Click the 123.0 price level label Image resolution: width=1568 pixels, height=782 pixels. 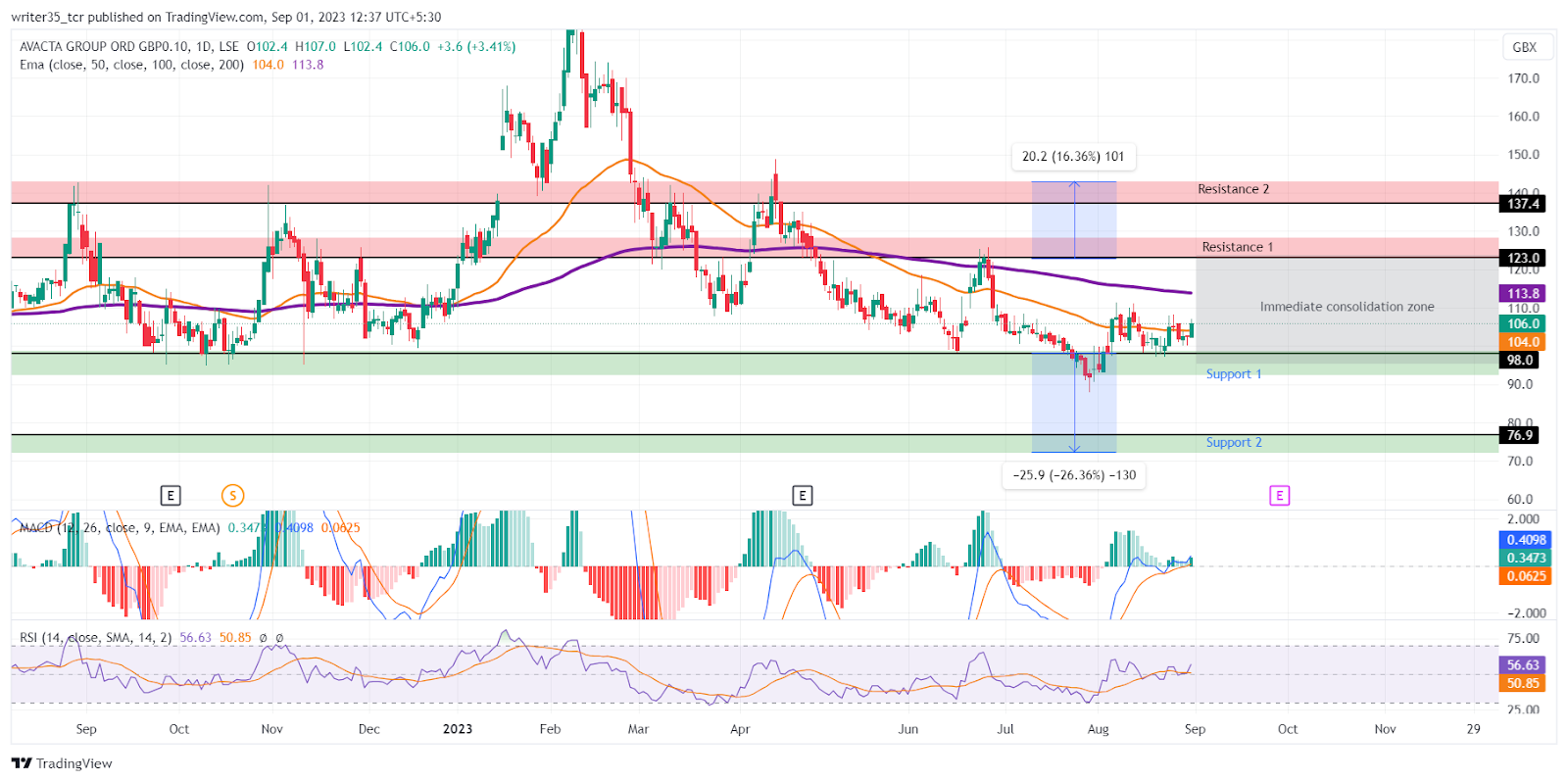coord(1523,258)
